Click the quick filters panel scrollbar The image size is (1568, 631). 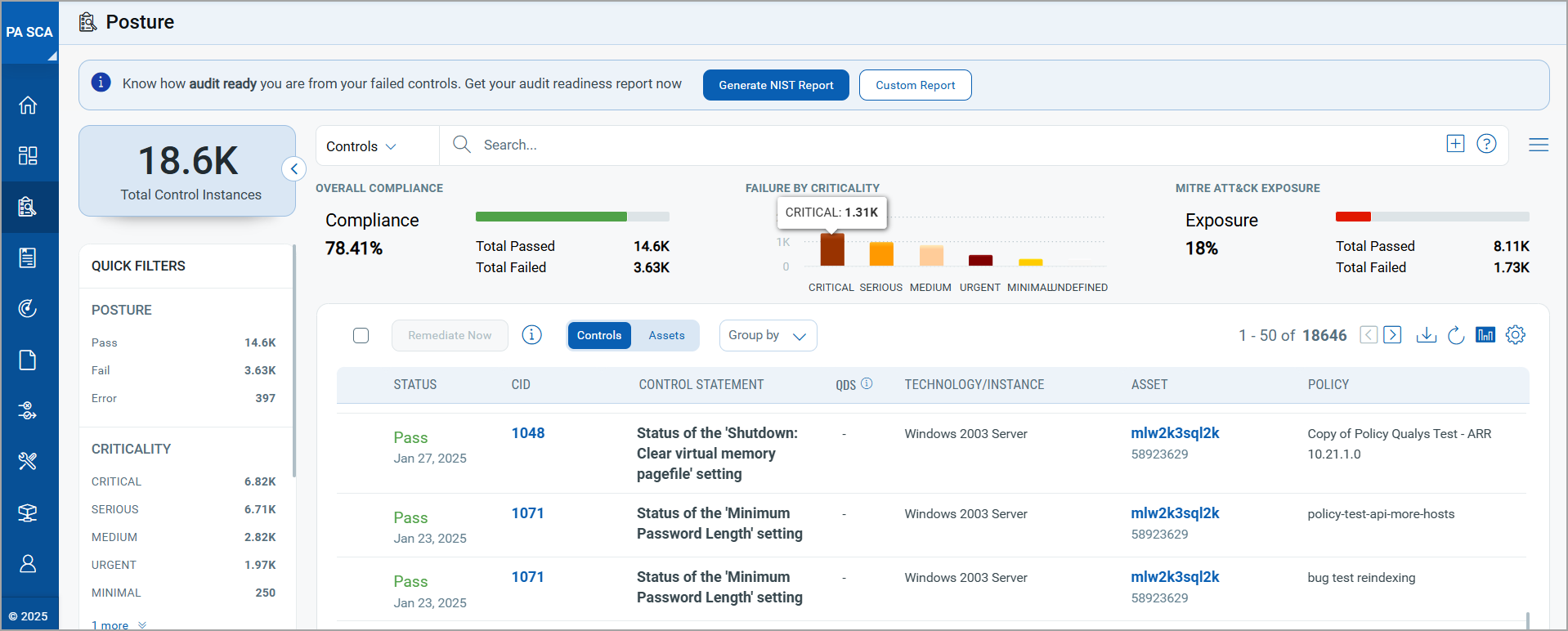click(293, 360)
